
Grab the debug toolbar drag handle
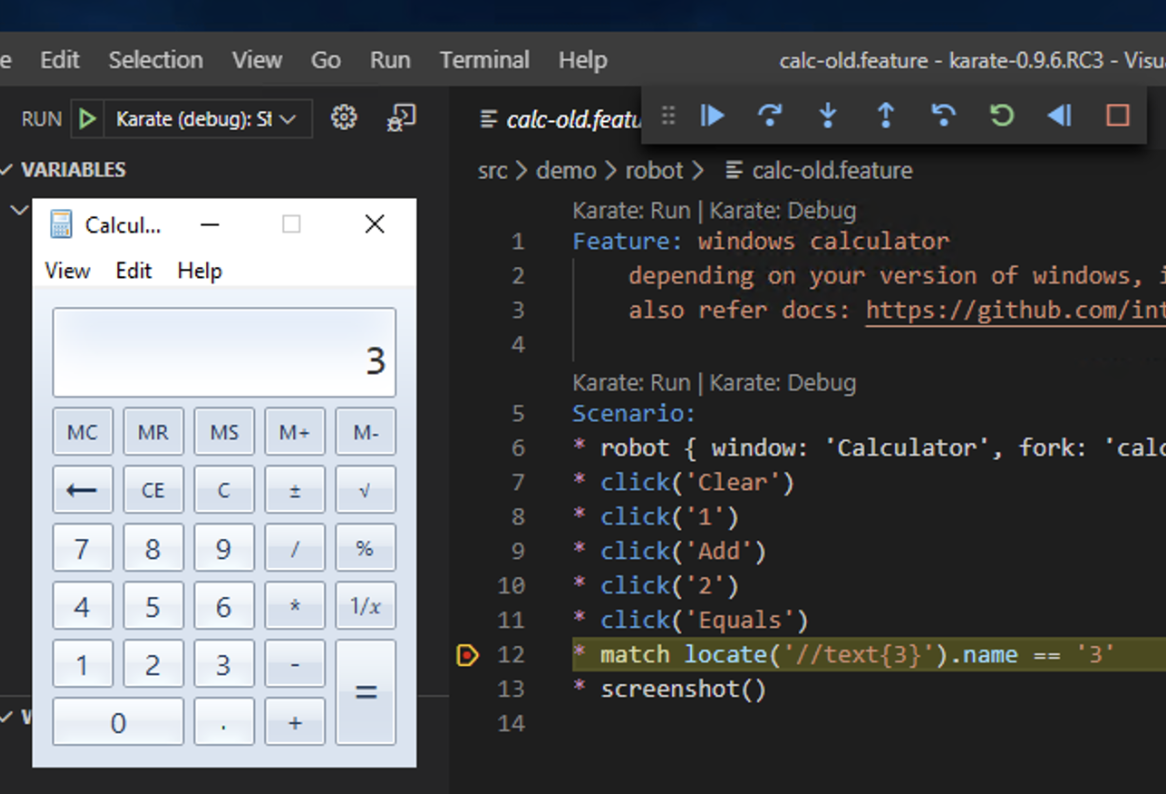668,115
